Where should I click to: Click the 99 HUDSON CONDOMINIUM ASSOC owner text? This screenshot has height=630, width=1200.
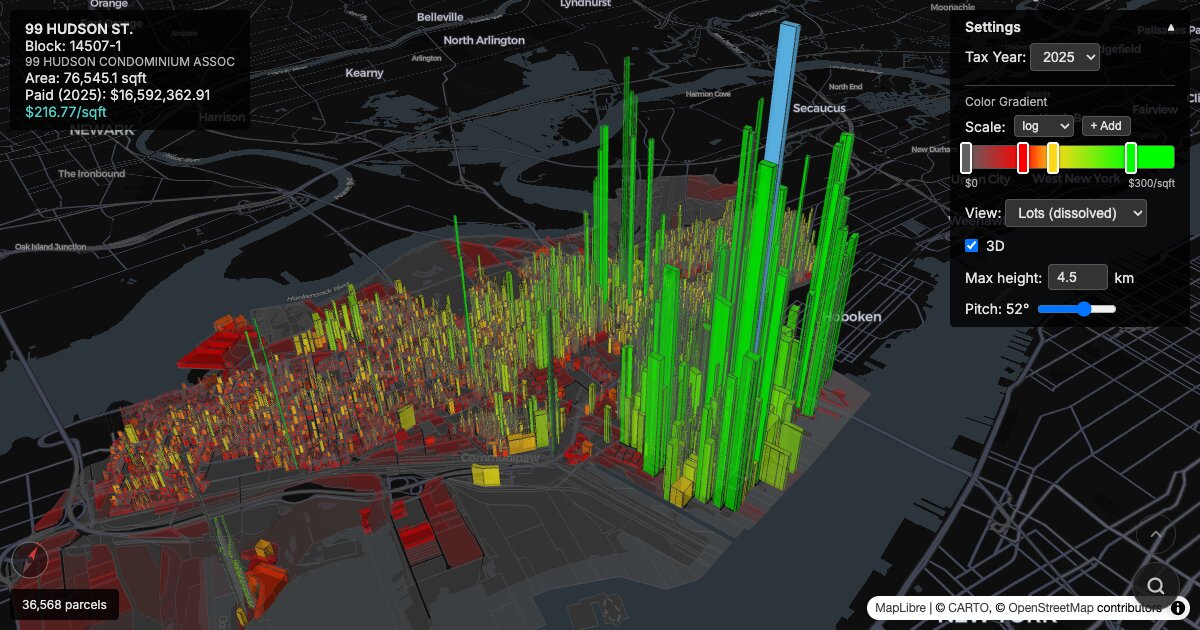click(130, 62)
